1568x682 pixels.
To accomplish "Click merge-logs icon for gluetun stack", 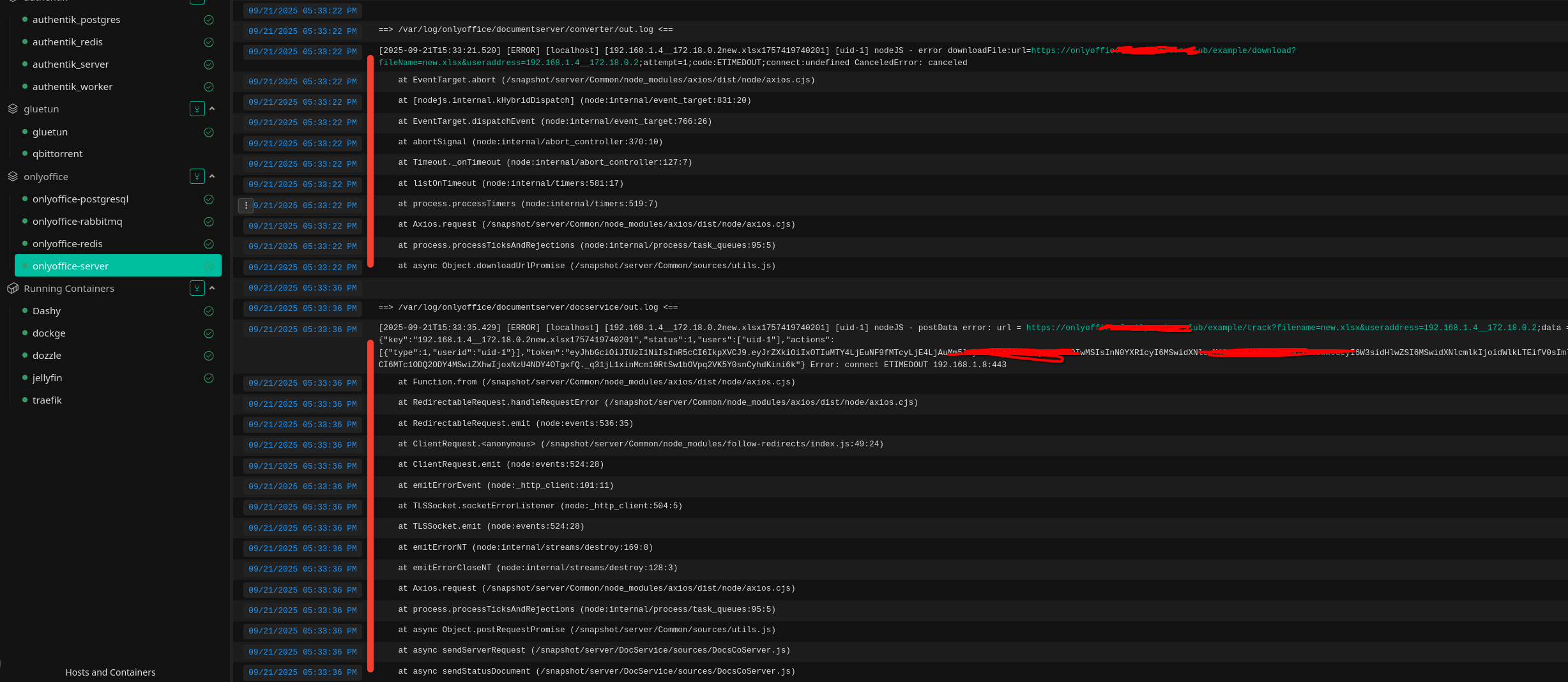I will tap(197, 109).
